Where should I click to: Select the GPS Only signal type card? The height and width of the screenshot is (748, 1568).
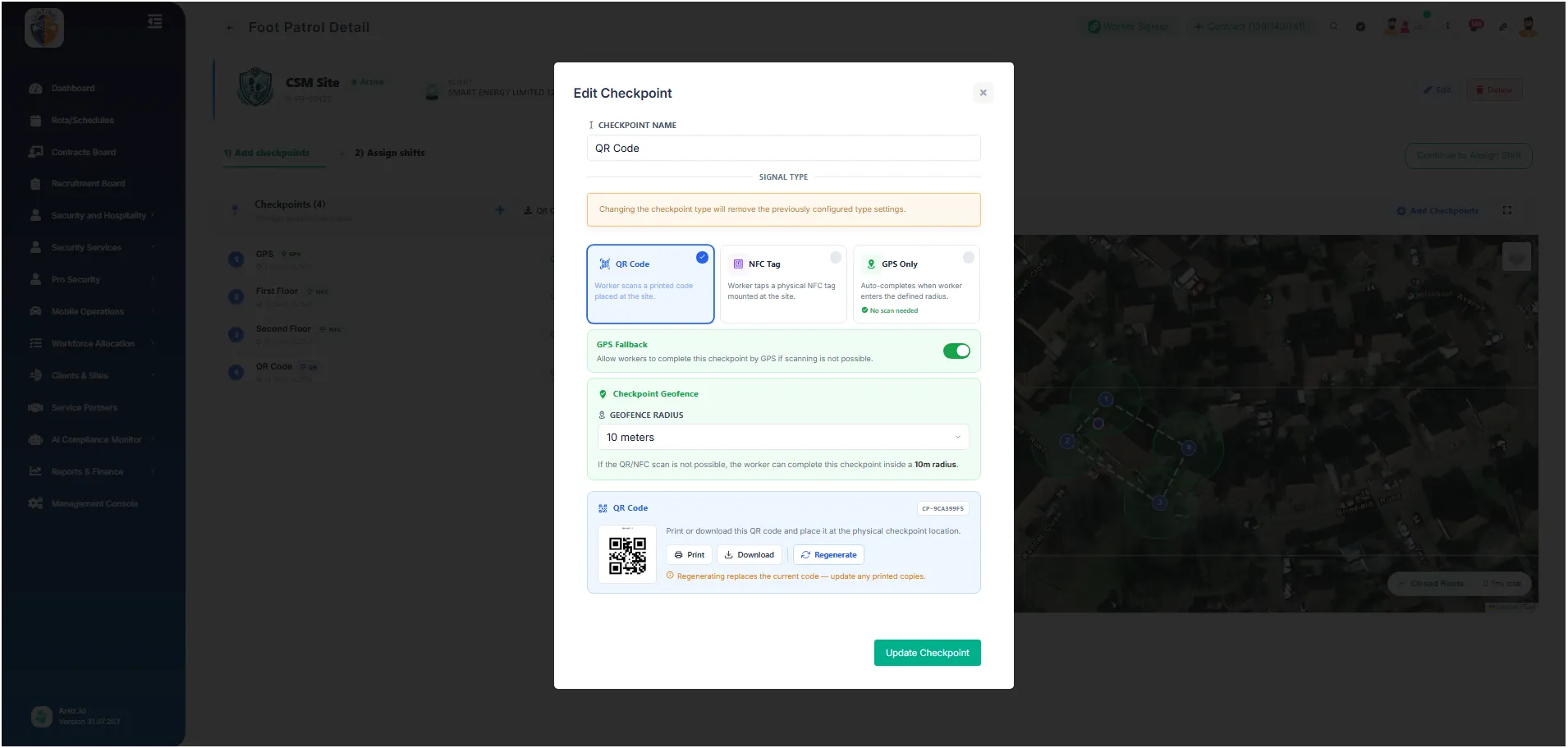916,284
